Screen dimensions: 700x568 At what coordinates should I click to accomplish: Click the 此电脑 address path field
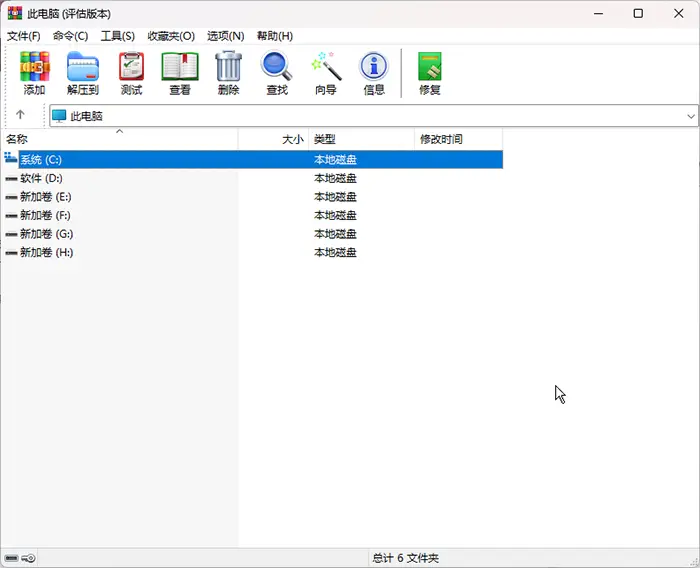[x=374, y=116]
